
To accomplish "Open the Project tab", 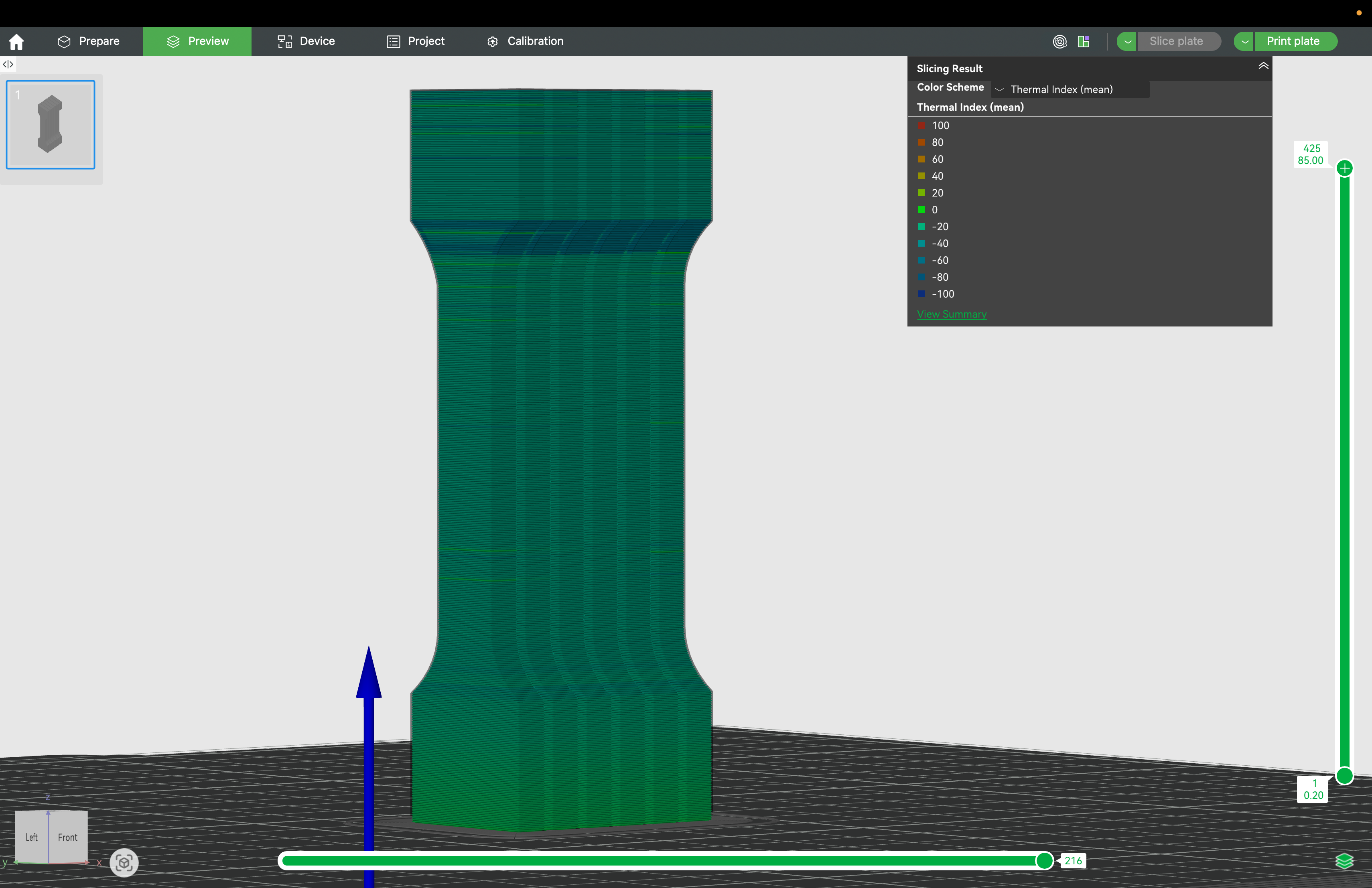I will [x=415, y=41].
